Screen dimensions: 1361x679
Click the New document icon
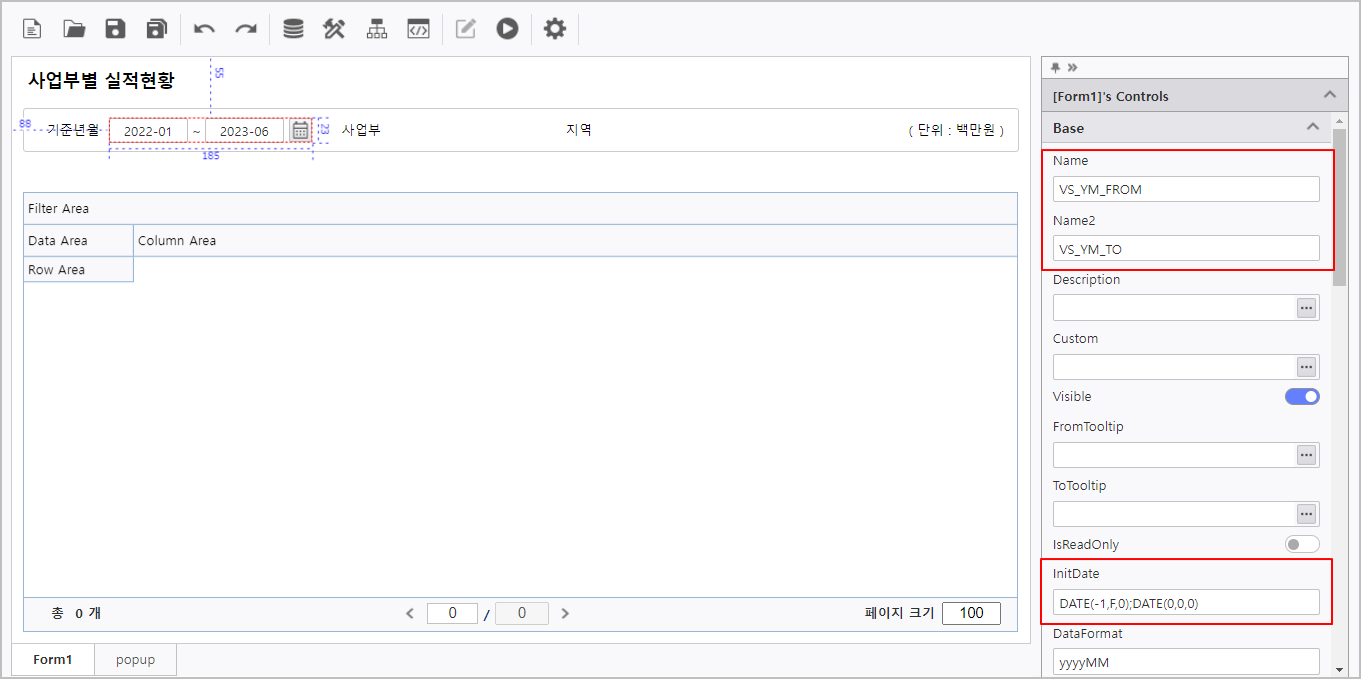click(x=33, y=29)
